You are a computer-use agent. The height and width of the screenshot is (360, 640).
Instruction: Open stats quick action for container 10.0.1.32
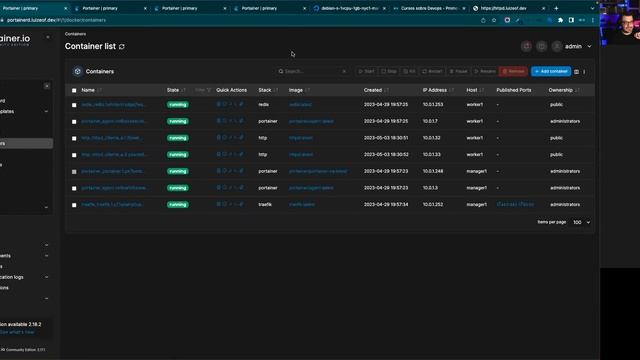pyautogui.click(x=230, y=138)
